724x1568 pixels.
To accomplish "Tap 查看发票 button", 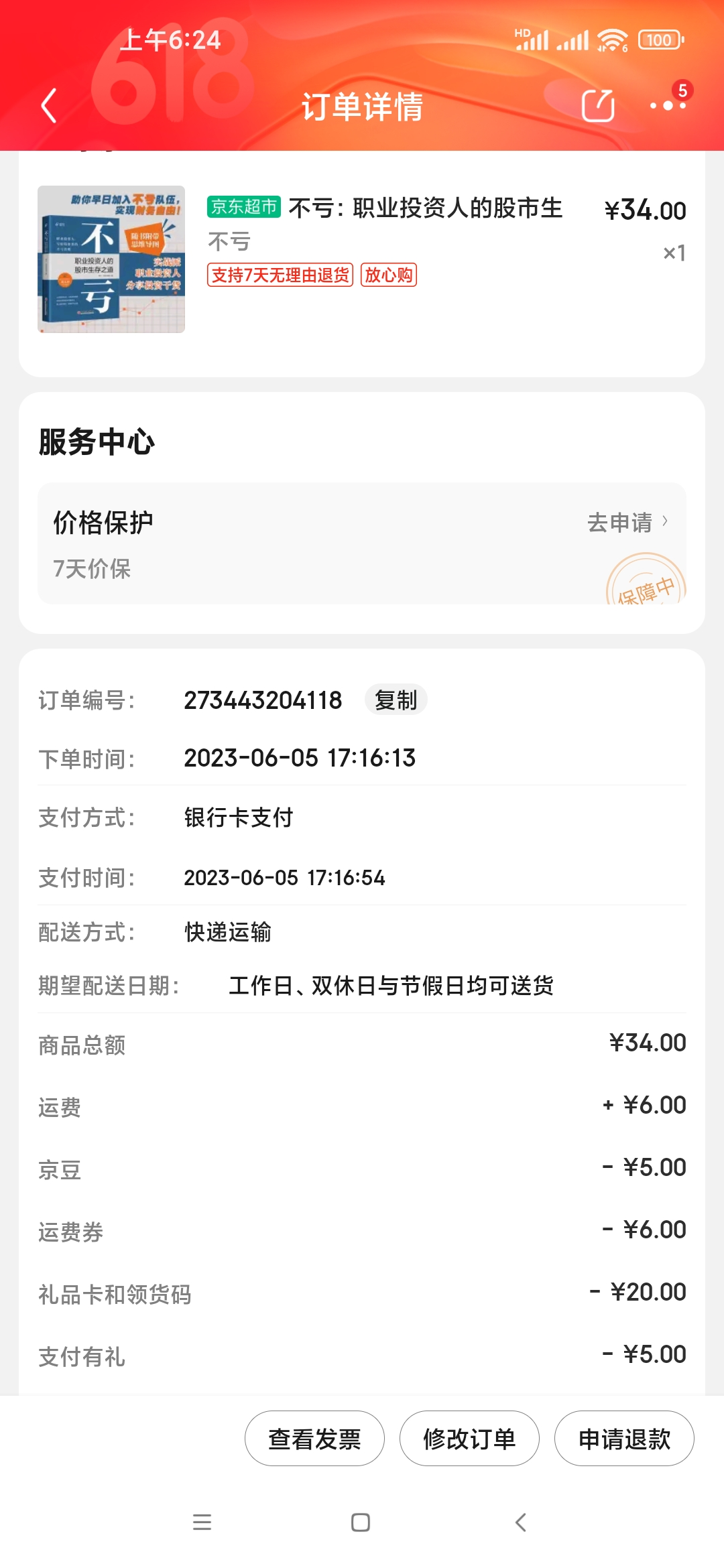I will pyautogui.click(x=314, y=1439).
